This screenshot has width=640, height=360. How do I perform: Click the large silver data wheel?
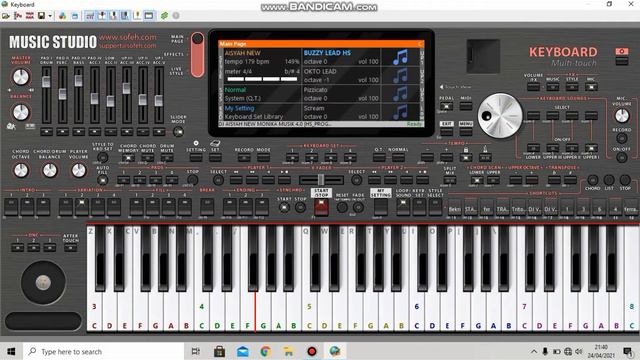click(x=500, y=116)
